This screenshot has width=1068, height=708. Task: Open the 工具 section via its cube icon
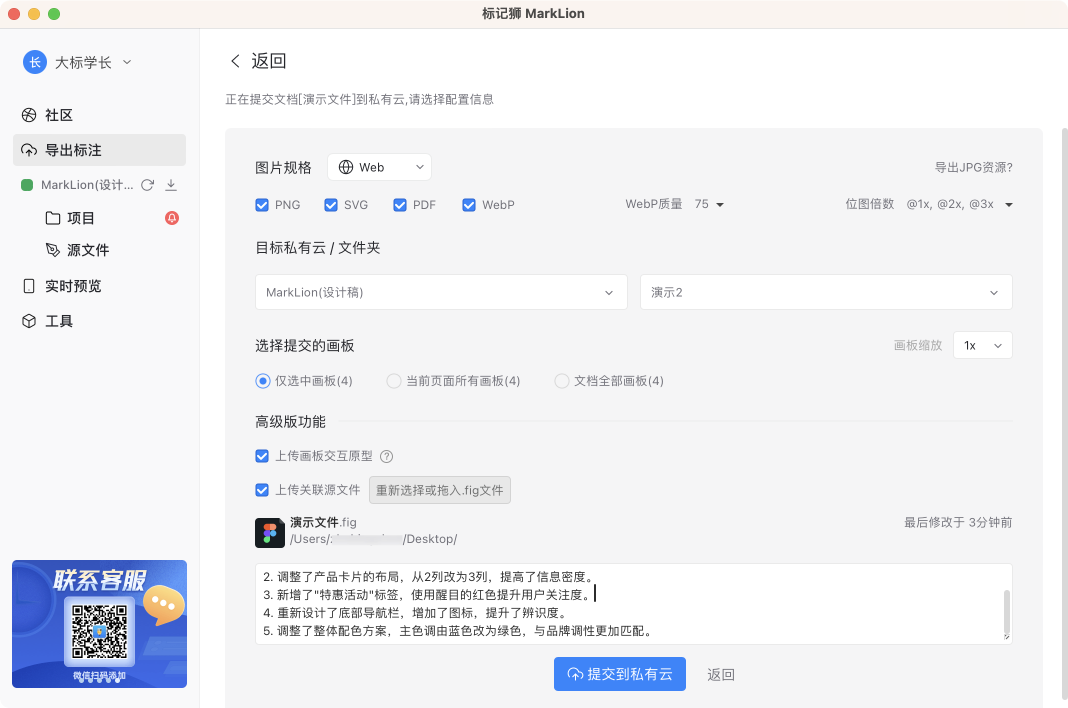click(29, 321)
